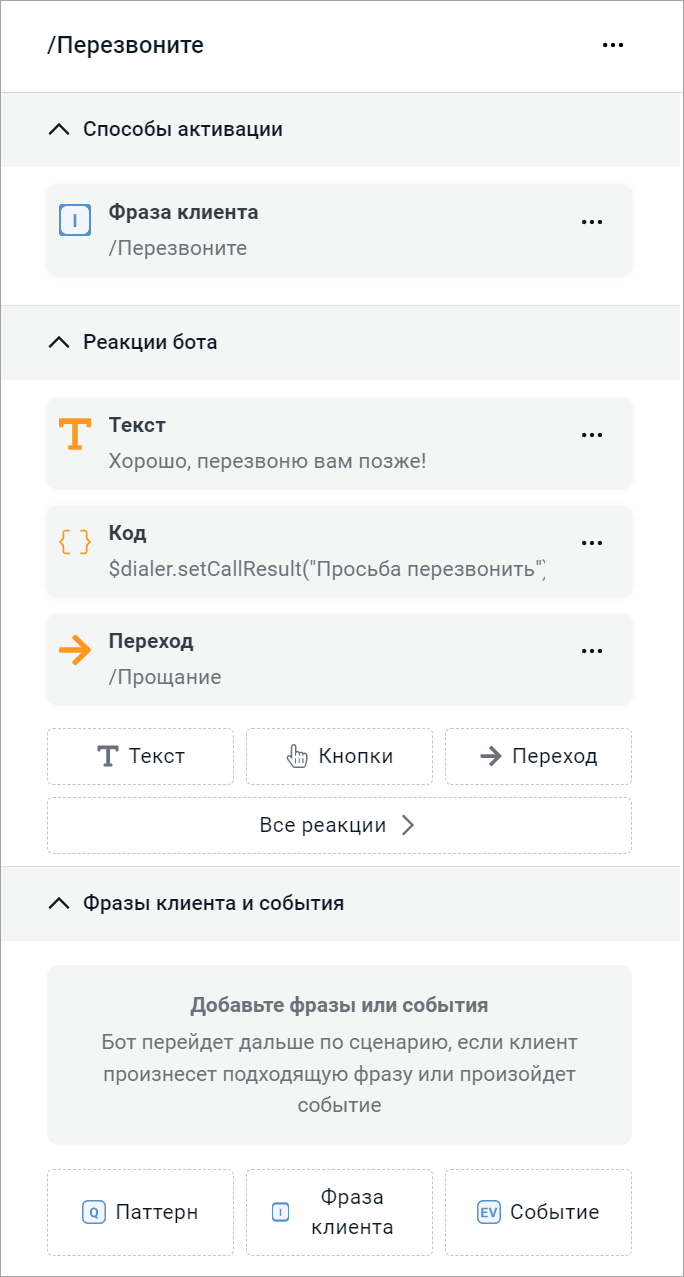Collapse the Способы активации section

coord(58,128)
